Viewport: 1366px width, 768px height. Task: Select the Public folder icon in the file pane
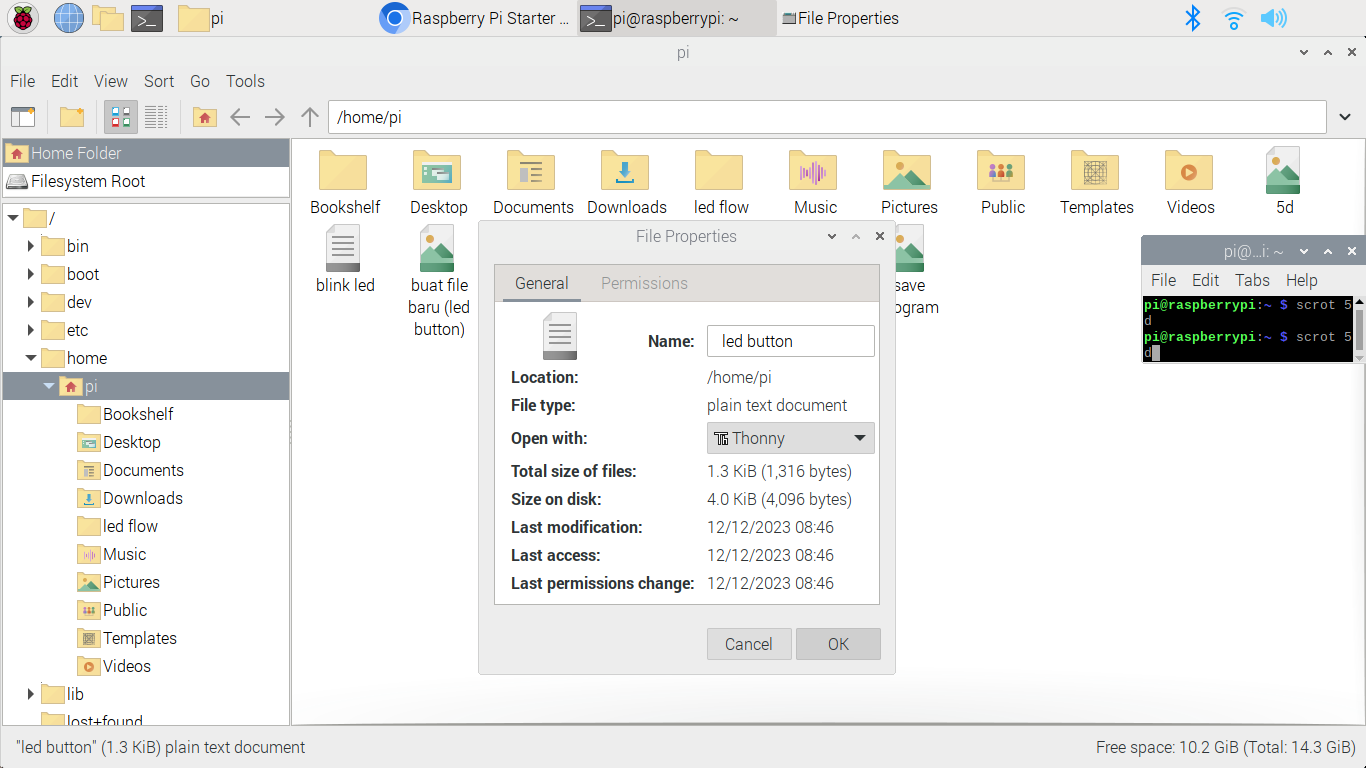click(1002, 171)
